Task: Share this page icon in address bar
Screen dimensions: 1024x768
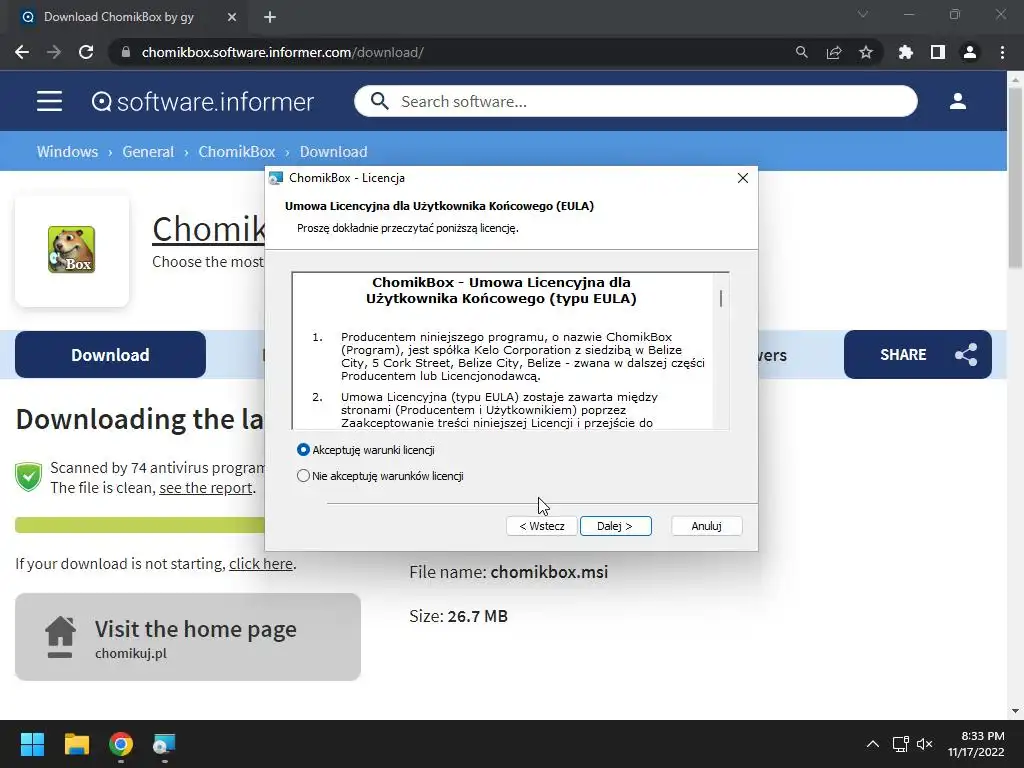Action: pyautogui.click(x=834, y=52)
